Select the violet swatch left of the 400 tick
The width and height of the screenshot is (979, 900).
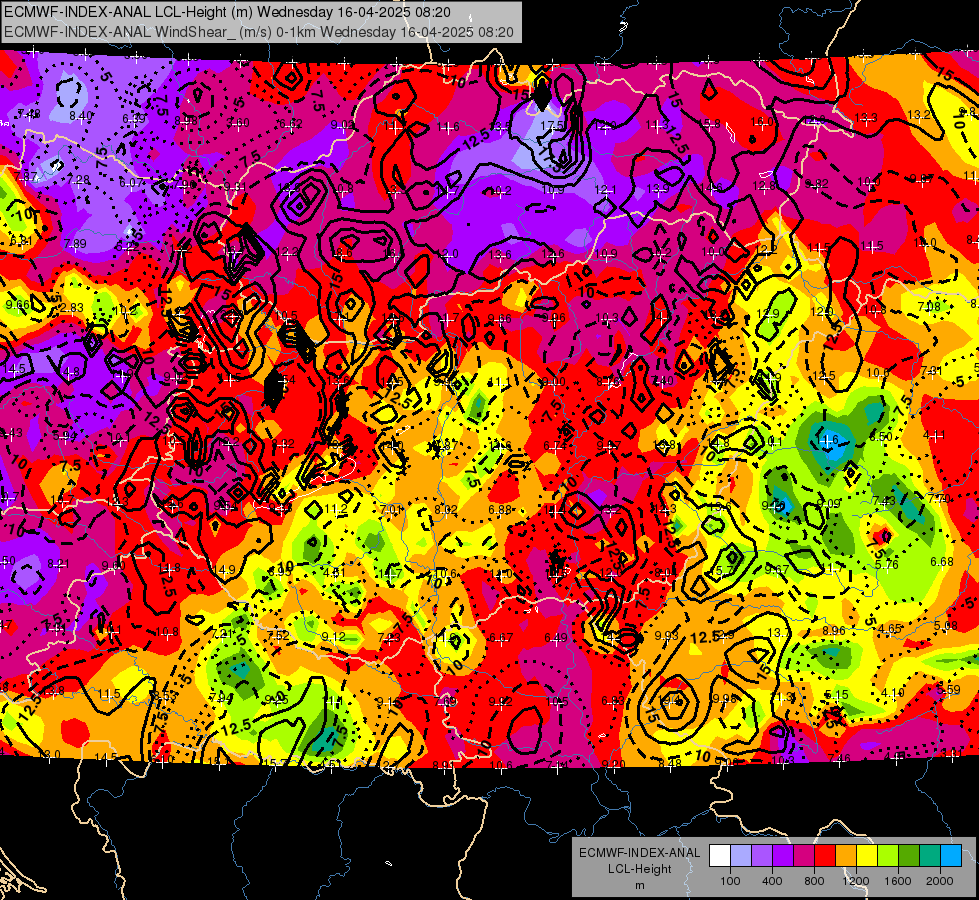click(x=762, y=856)
